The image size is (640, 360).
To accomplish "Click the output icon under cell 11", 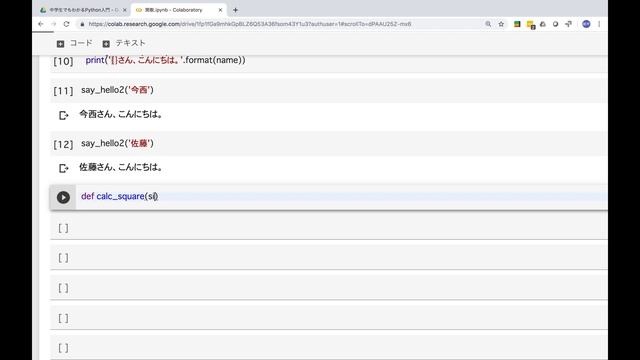I will click(63, 116).
